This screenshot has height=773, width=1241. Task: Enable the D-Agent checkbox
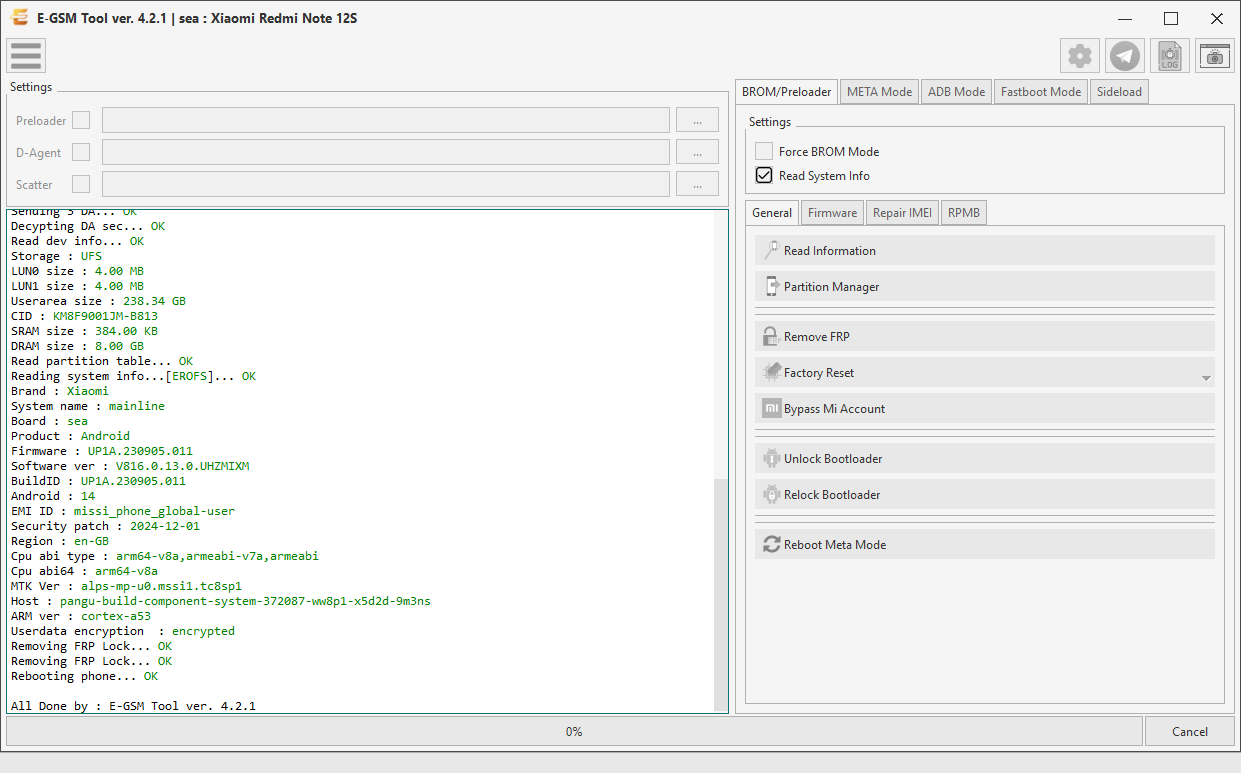81,152
